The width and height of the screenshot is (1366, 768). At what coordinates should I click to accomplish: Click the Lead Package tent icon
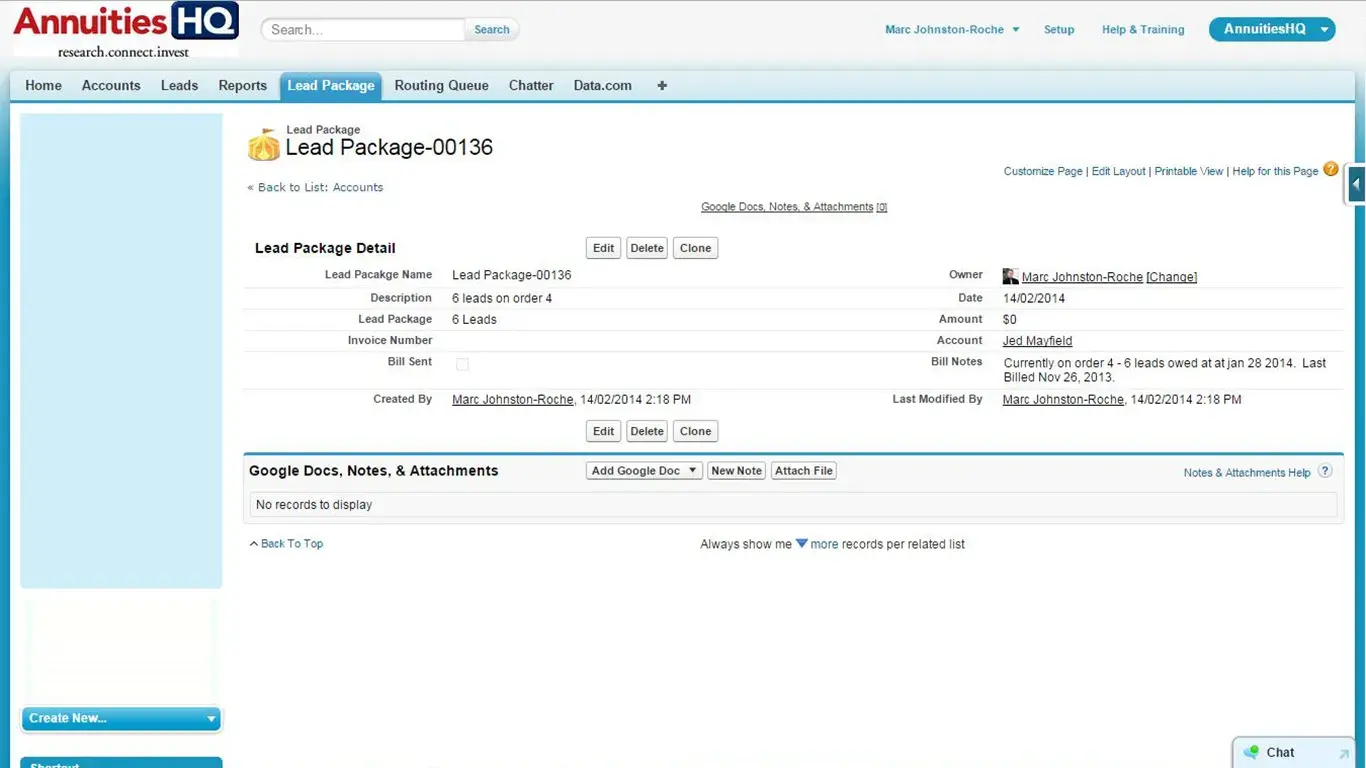pyautogui.click(x=264, y=145)
